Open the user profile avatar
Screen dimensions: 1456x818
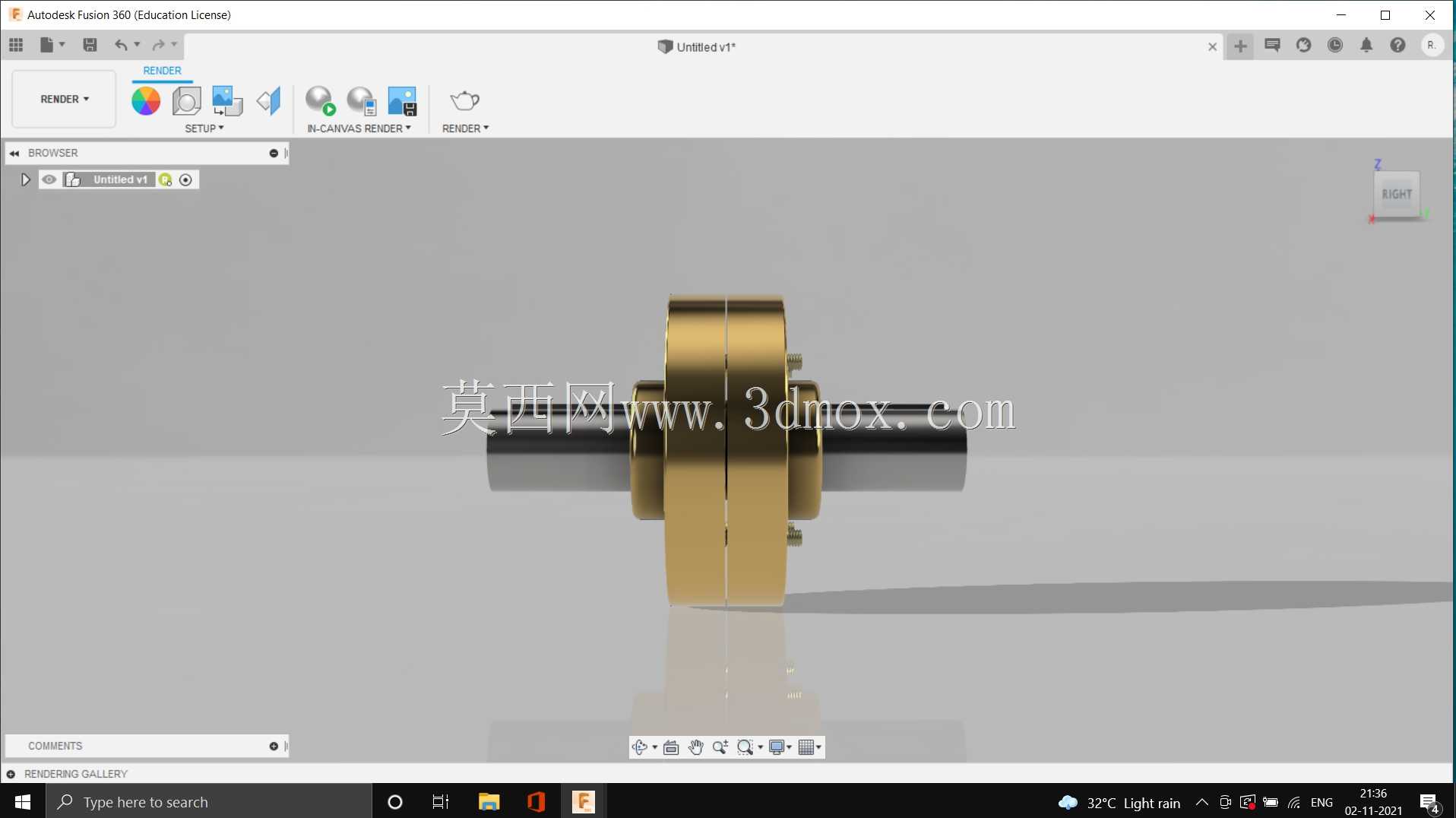pyautogui.click(x=1432, y=45)
